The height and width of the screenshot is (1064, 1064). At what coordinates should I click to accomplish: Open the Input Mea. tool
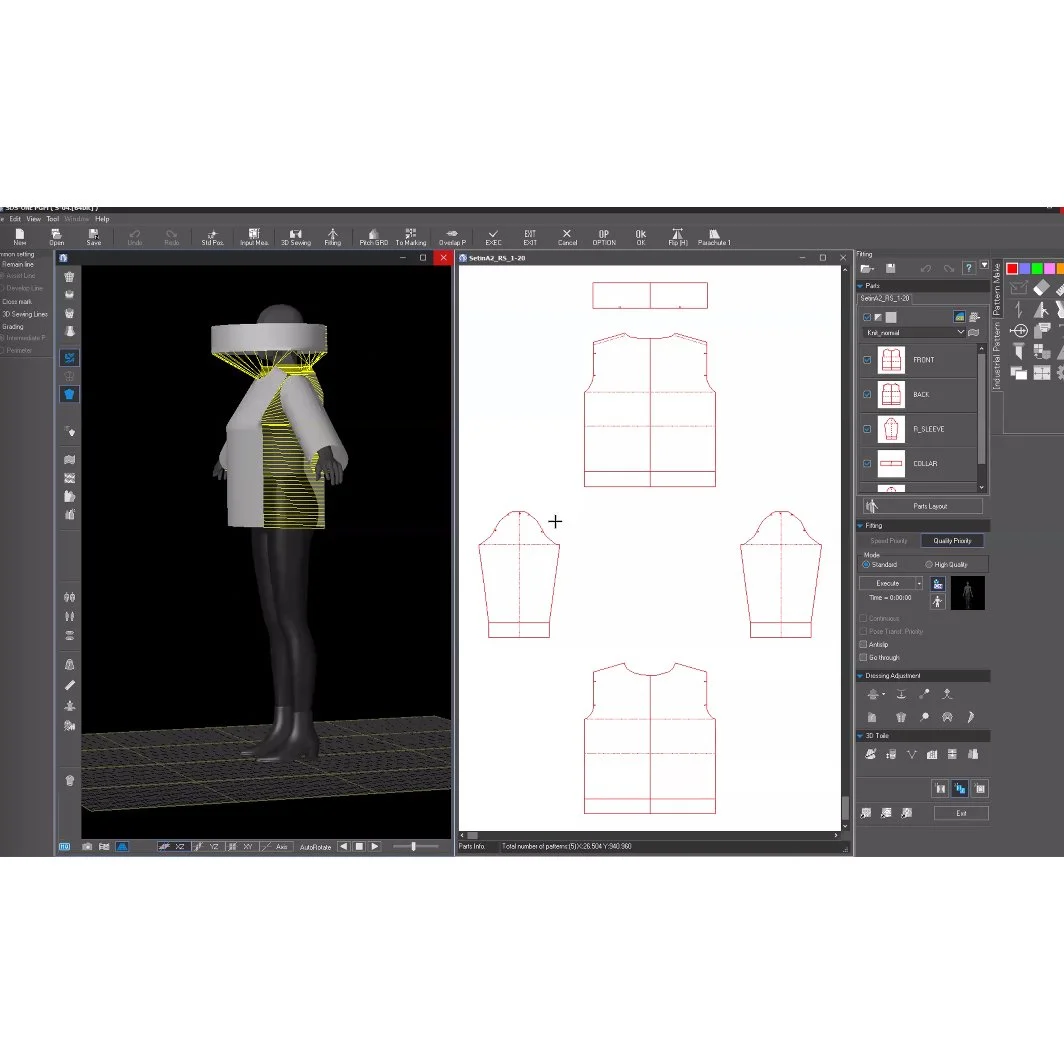pyautogui.click(x=254, y=237)
